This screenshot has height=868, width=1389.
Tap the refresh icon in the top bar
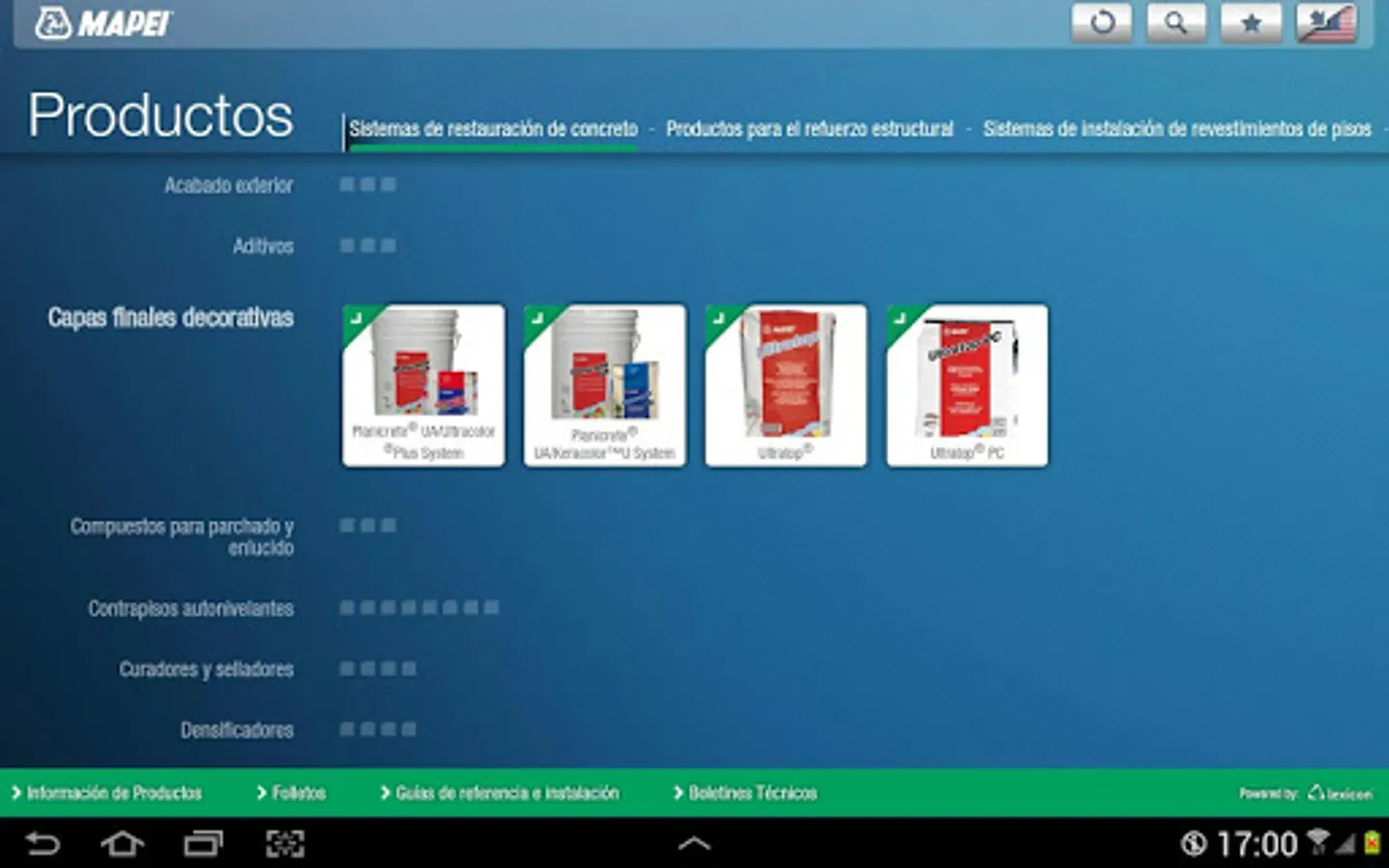coord(1102,22)
